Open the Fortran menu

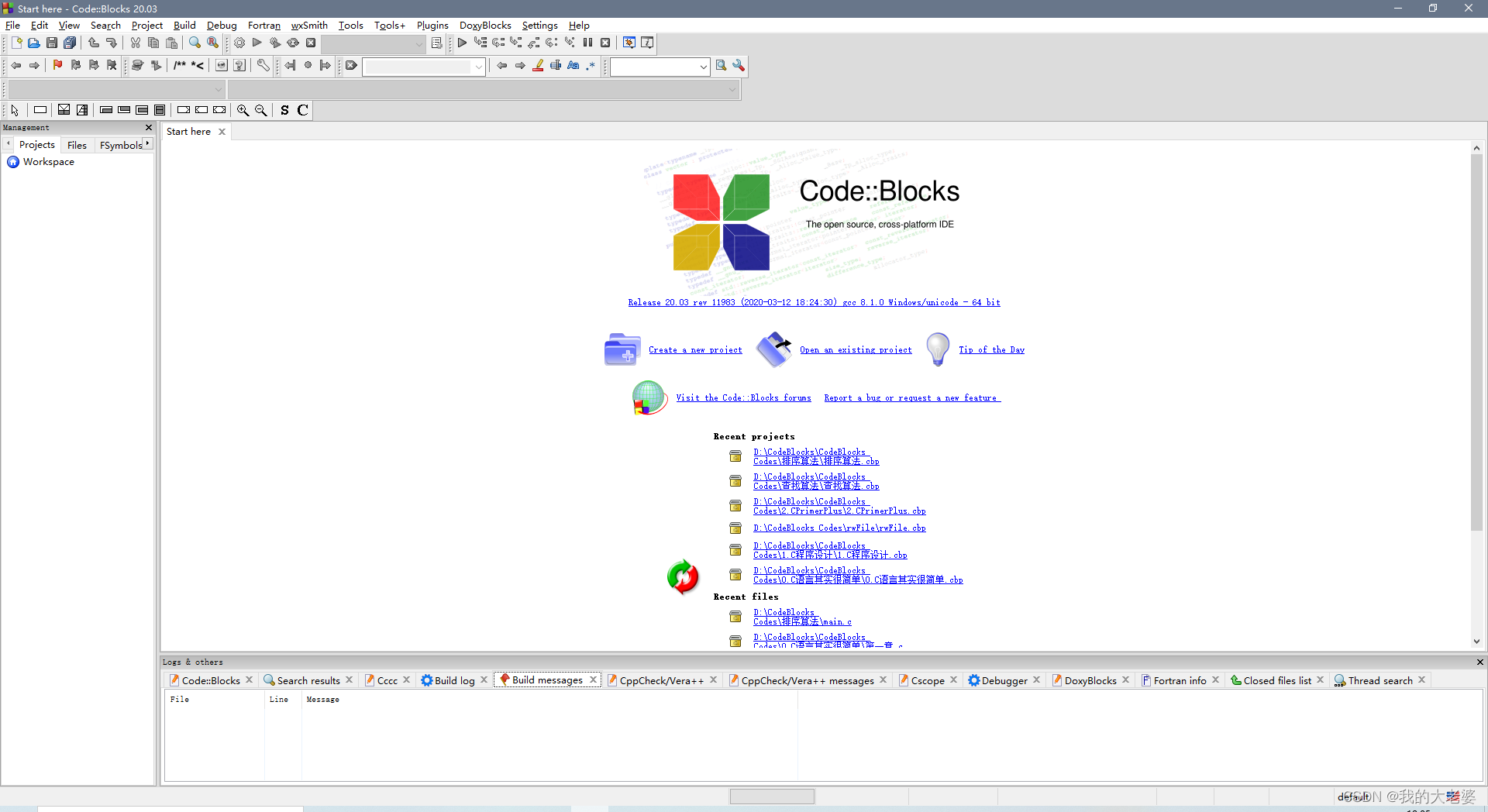[x=264, y=26]
